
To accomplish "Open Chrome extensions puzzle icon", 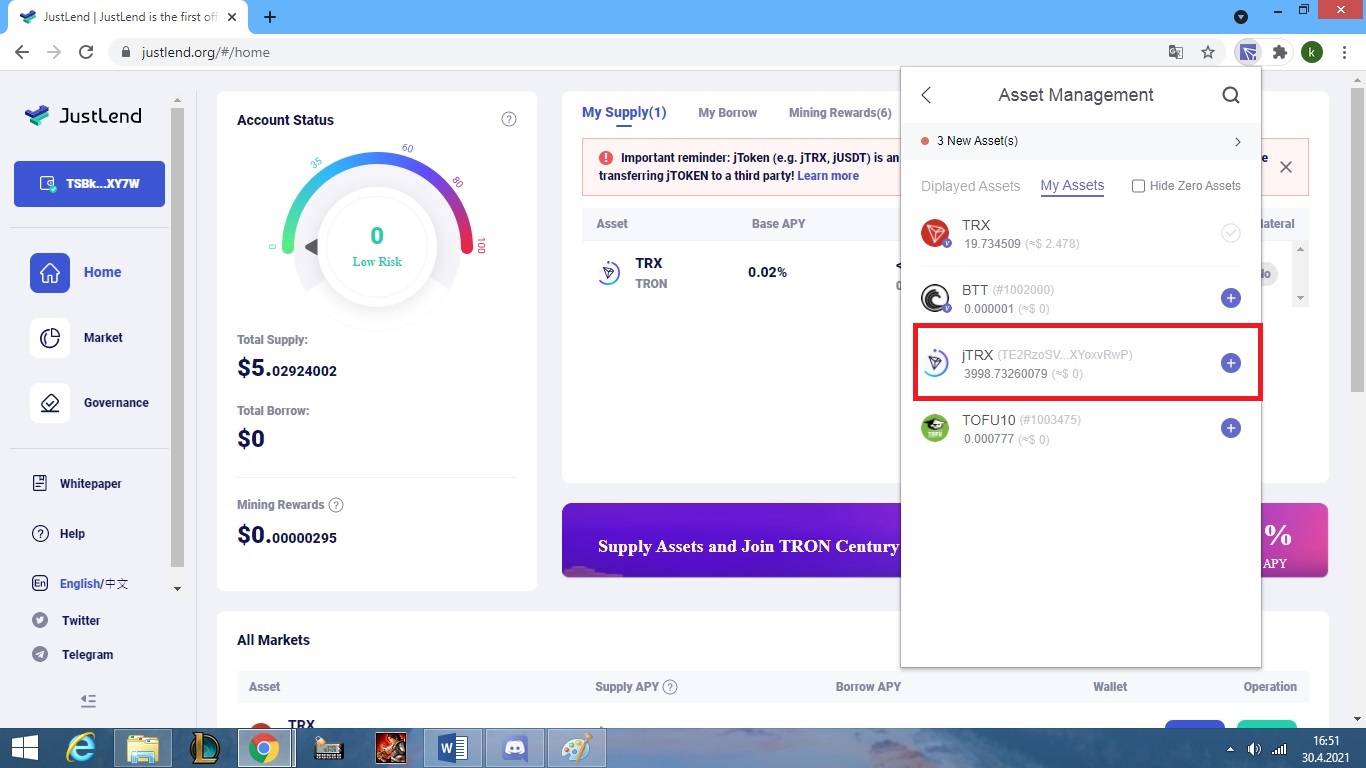I will click(x=1279, y=52).
